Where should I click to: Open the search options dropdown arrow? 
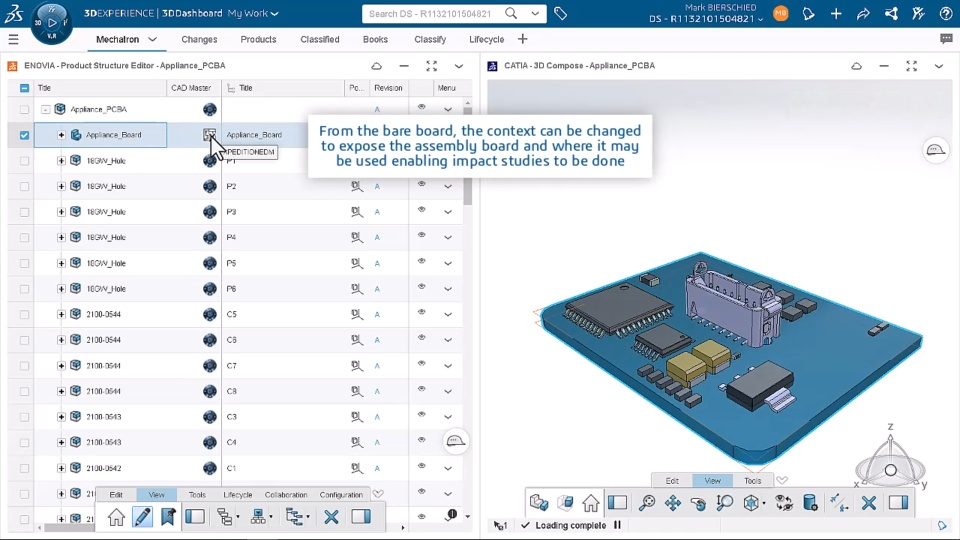535,13
